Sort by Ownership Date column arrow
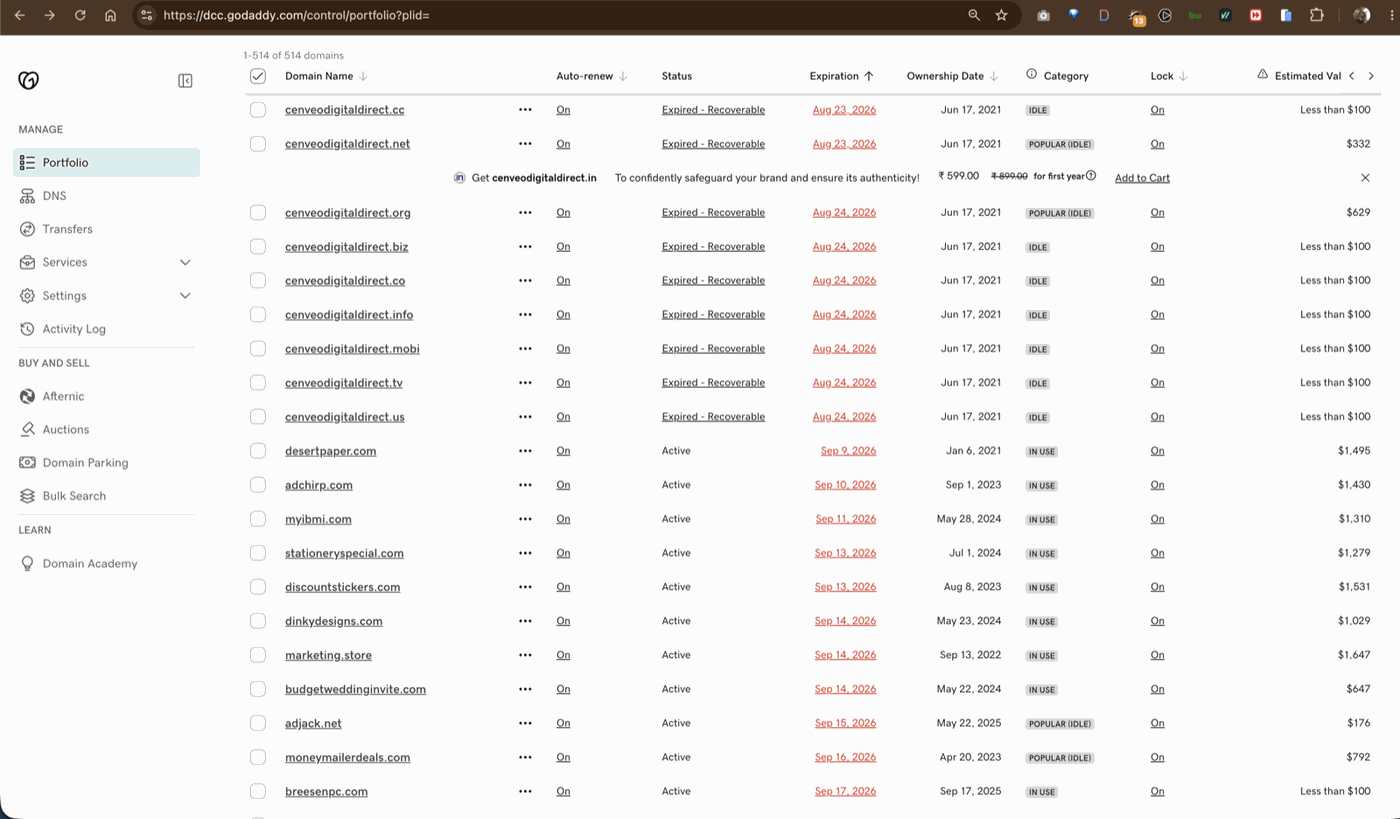 [994, 76]
